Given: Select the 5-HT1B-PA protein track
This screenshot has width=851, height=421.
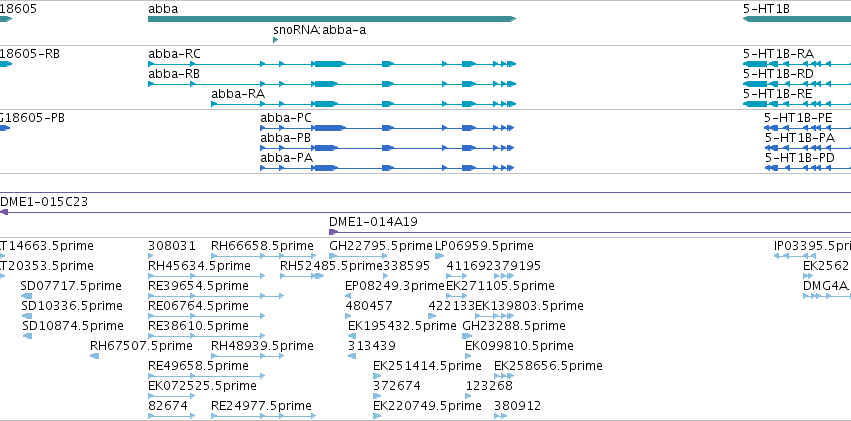Looking at the screenshot, I should pyautogui.click(x=808, y=148).
